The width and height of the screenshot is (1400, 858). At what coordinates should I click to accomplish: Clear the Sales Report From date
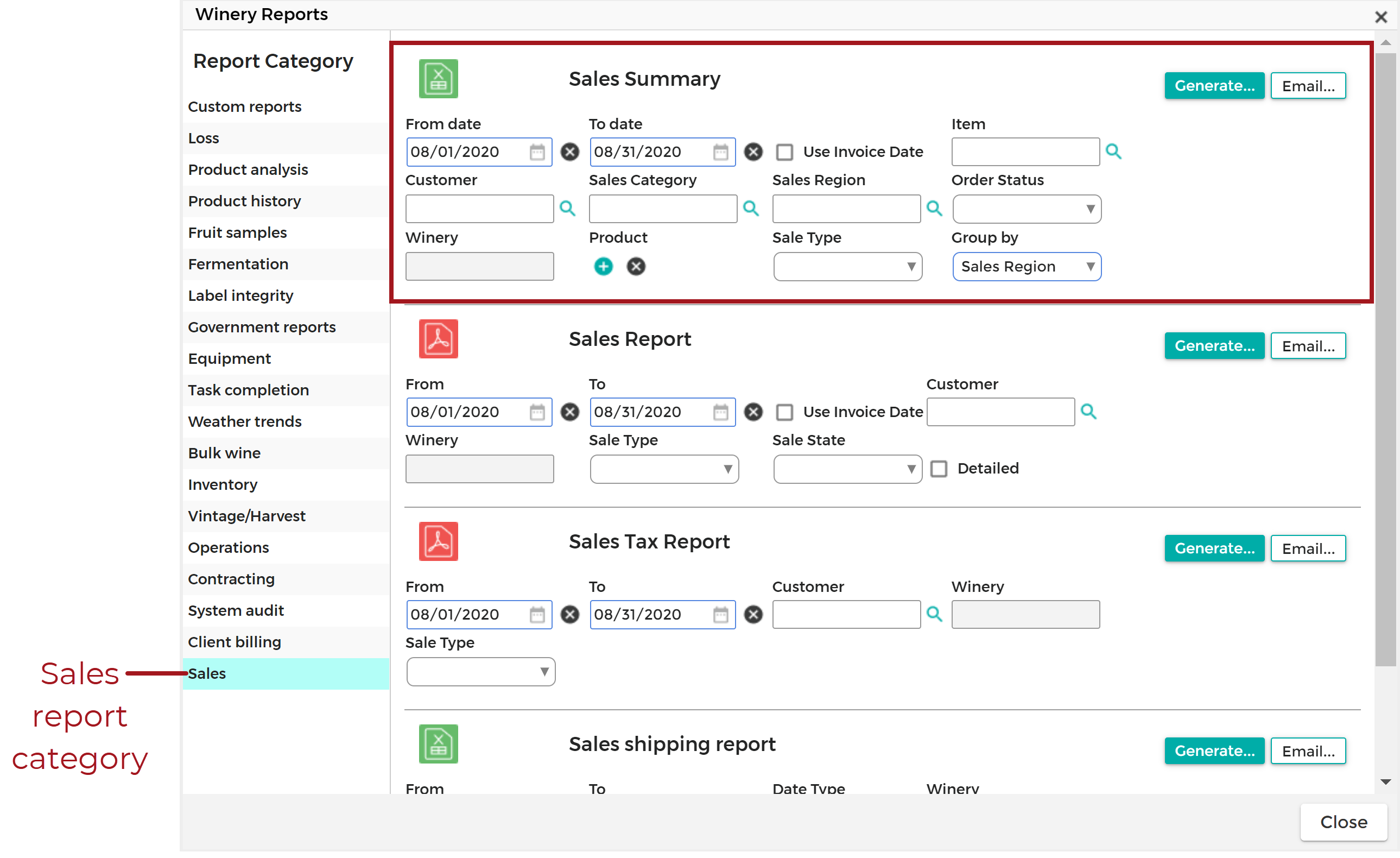[569, 412]
